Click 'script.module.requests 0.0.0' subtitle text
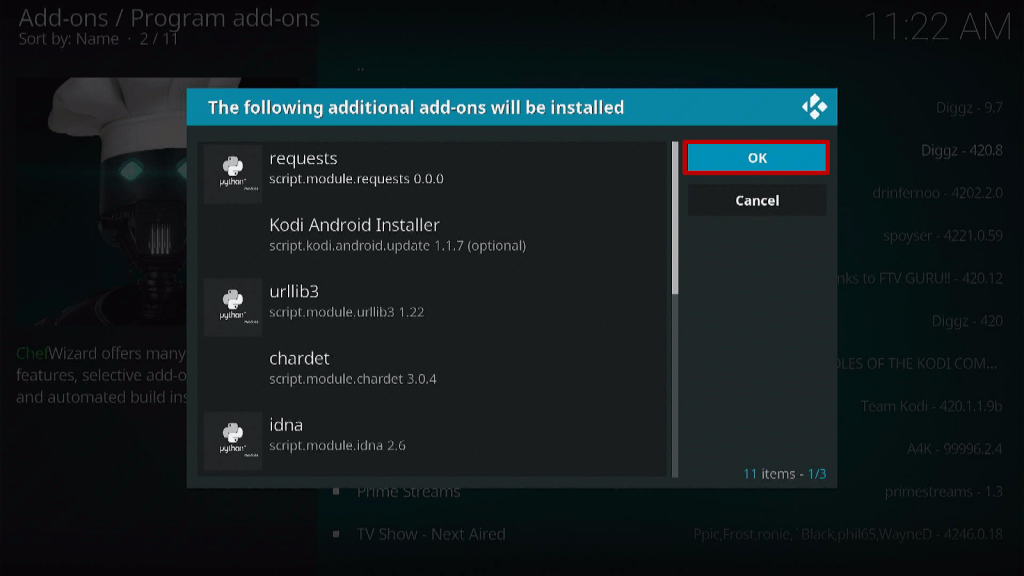Screen dimensions: 1024x576 [x=356, y=178]
